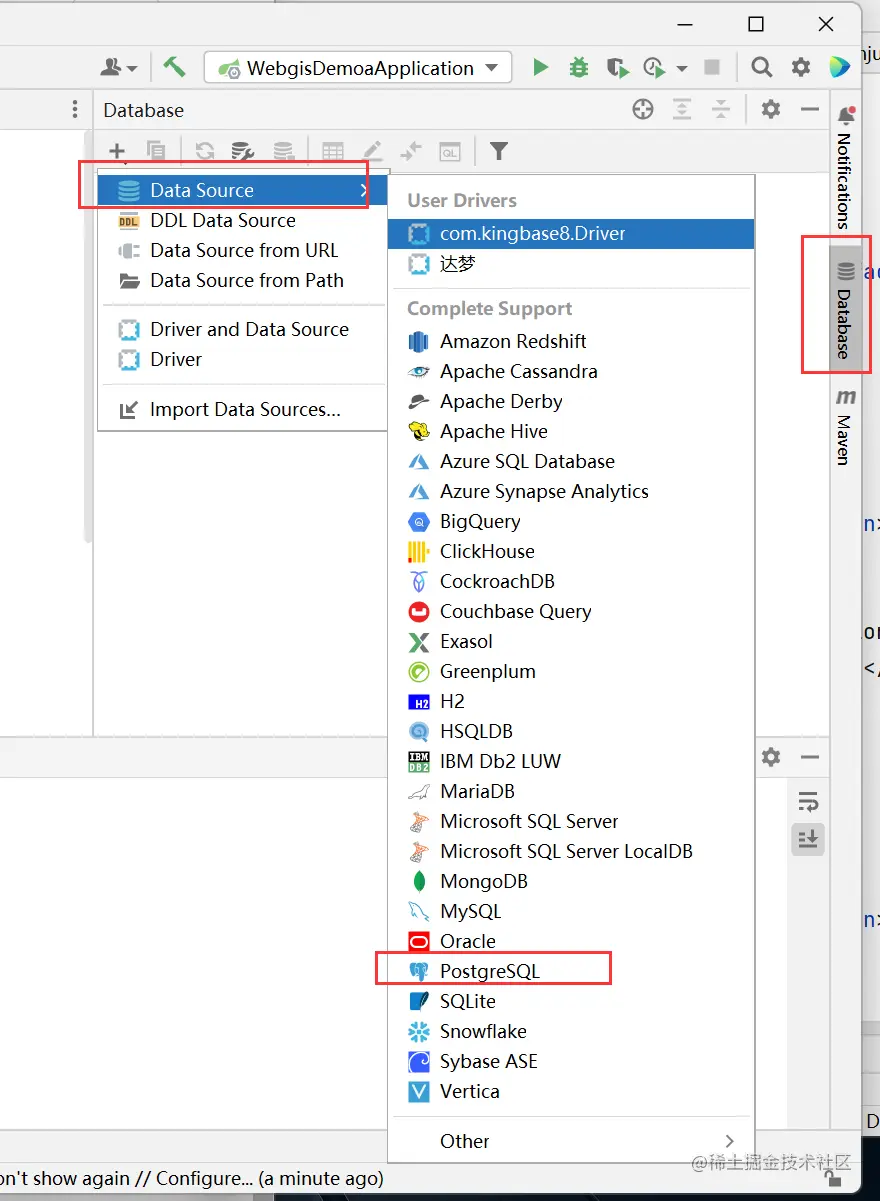Choose MySQL data source
The image size is (880, 1201).
(x=571, y=911)
